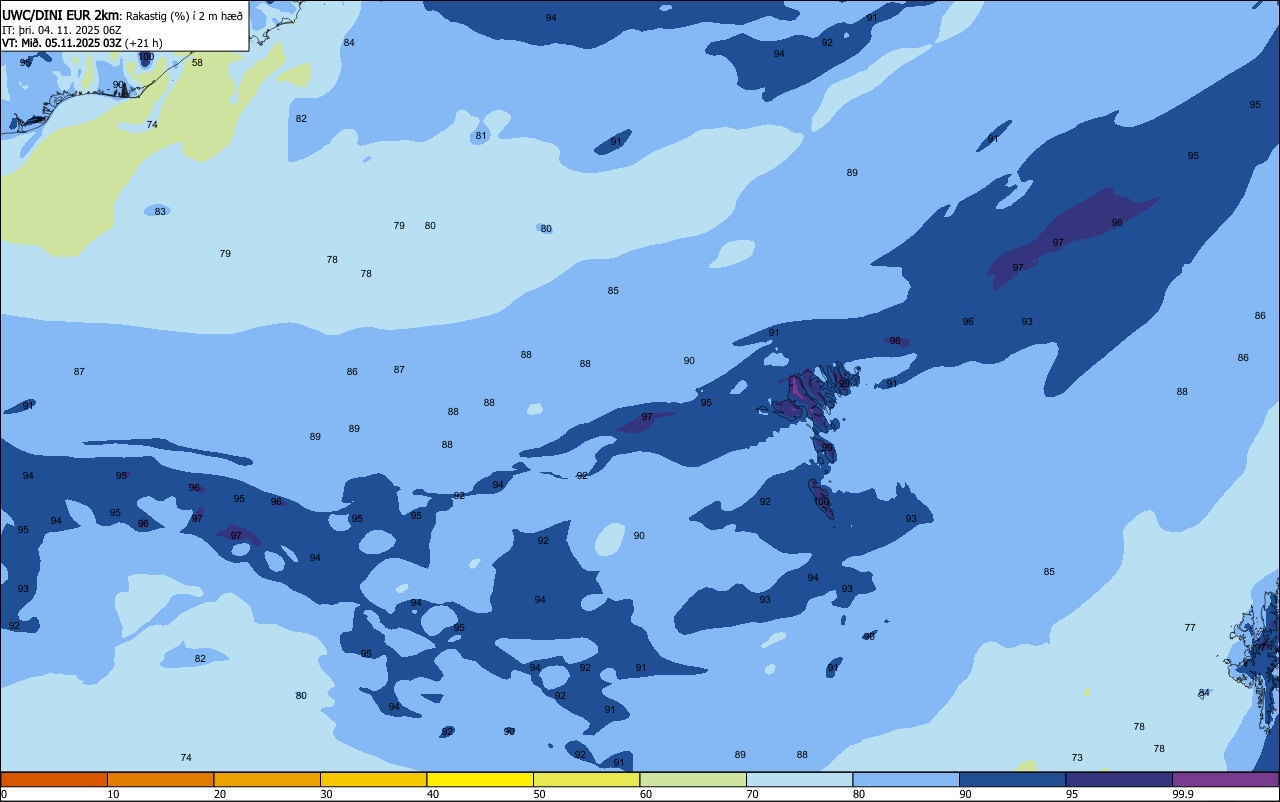This screenshot has height=802, width=1280.
Task: Click the humidity value '77' on the map
Action: click(x=1190, y=627)
